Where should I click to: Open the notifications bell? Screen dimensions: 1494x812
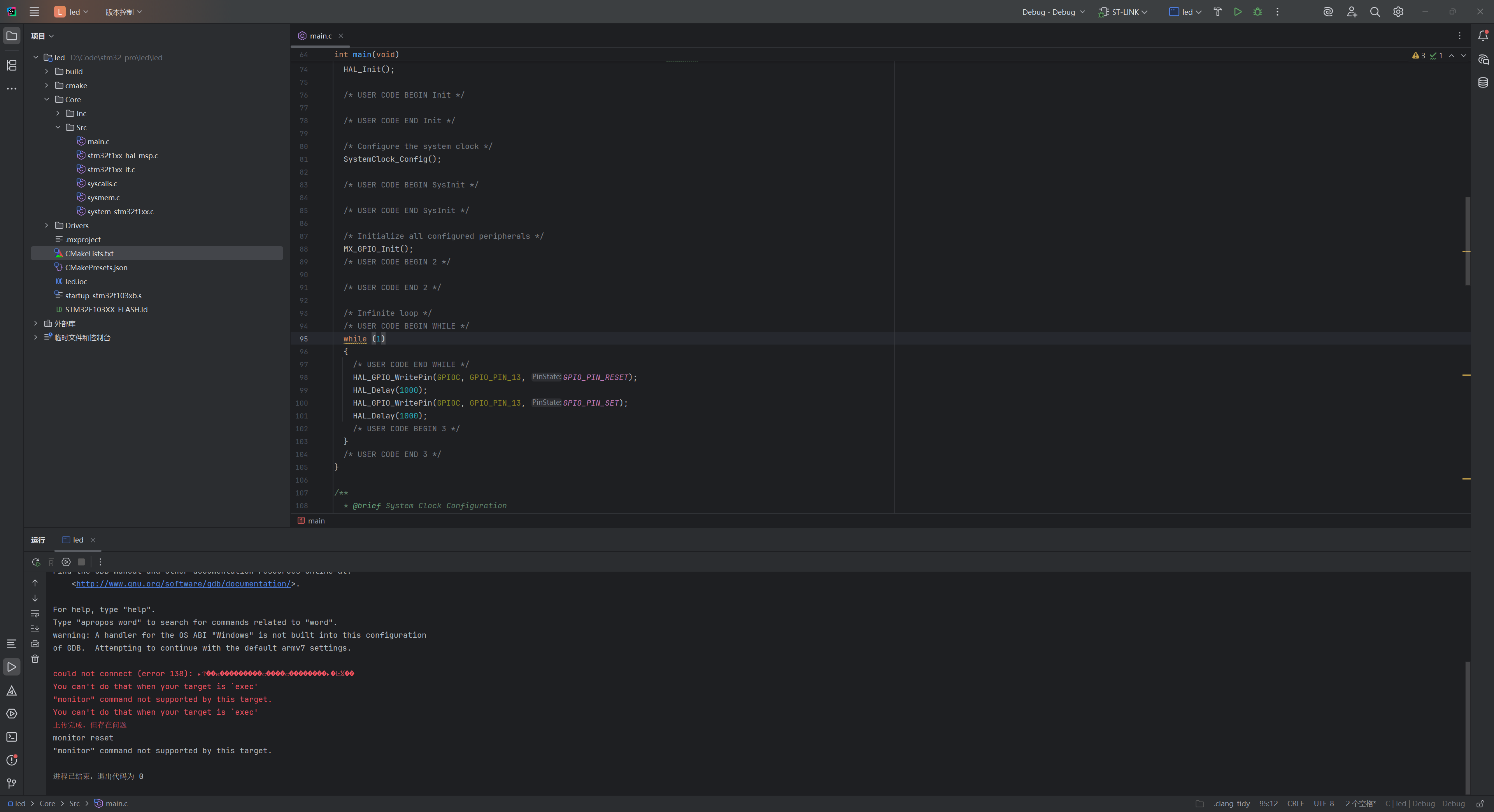pyautogui.click(x=1483, y=36)
